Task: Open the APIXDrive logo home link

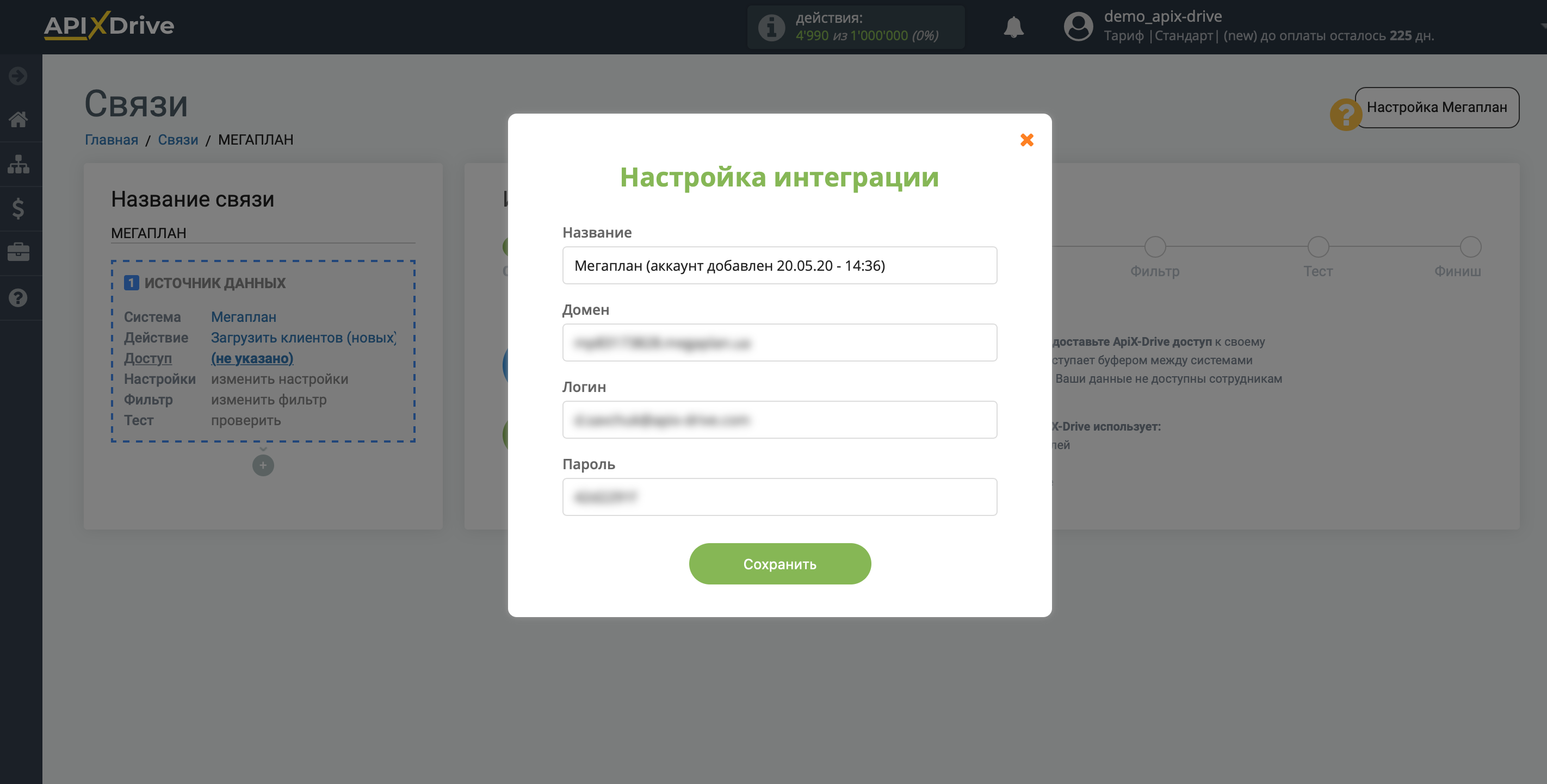Action: [x=109, y=26]
